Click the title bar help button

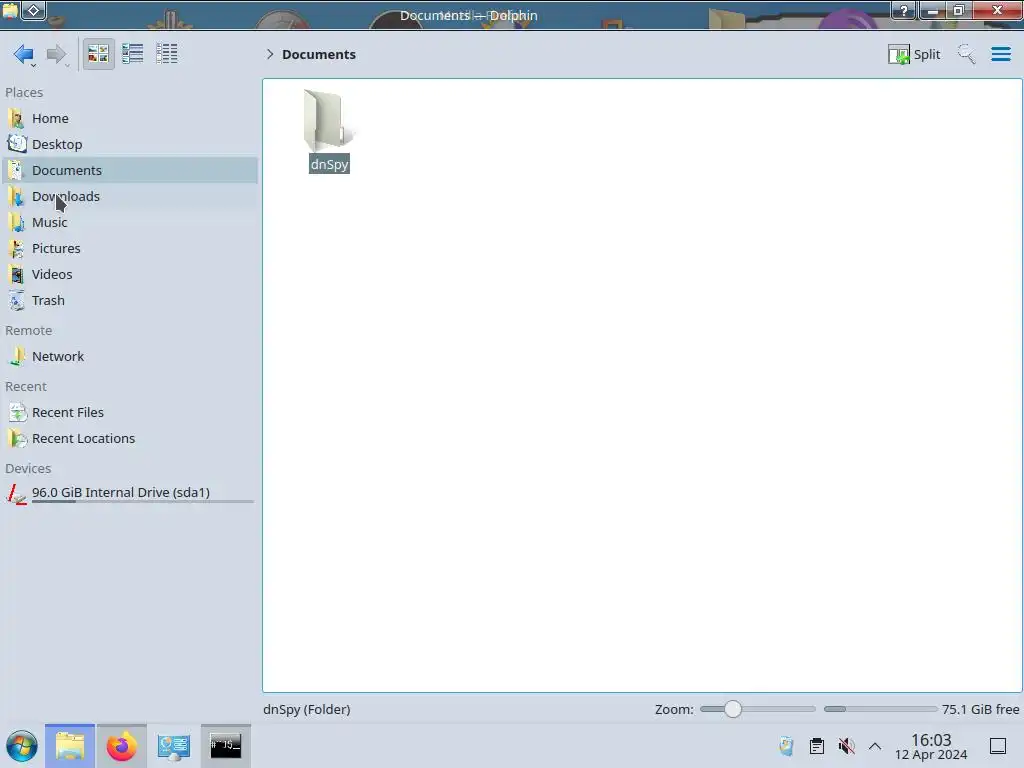tap(904, 10)
